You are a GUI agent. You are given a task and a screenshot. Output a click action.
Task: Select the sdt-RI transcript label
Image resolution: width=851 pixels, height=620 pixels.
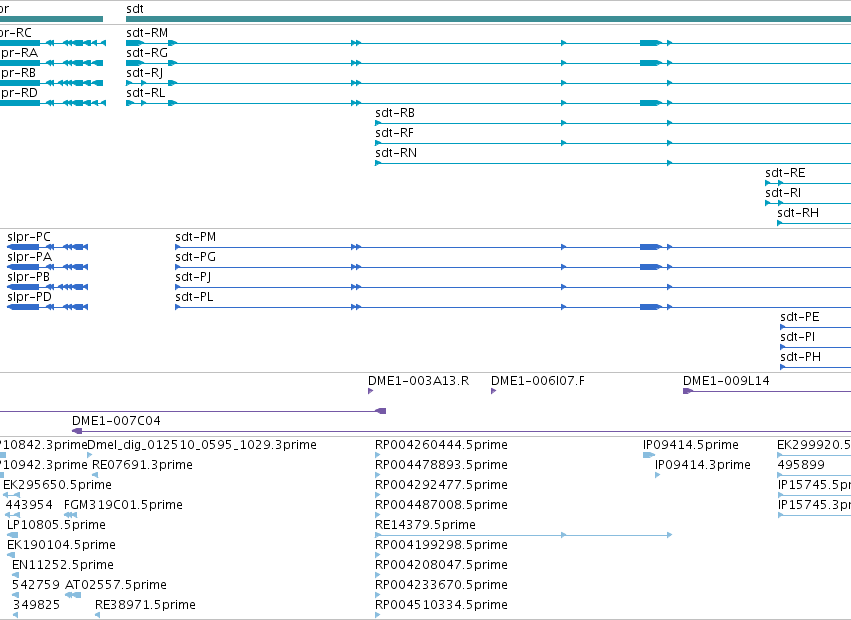783,193
